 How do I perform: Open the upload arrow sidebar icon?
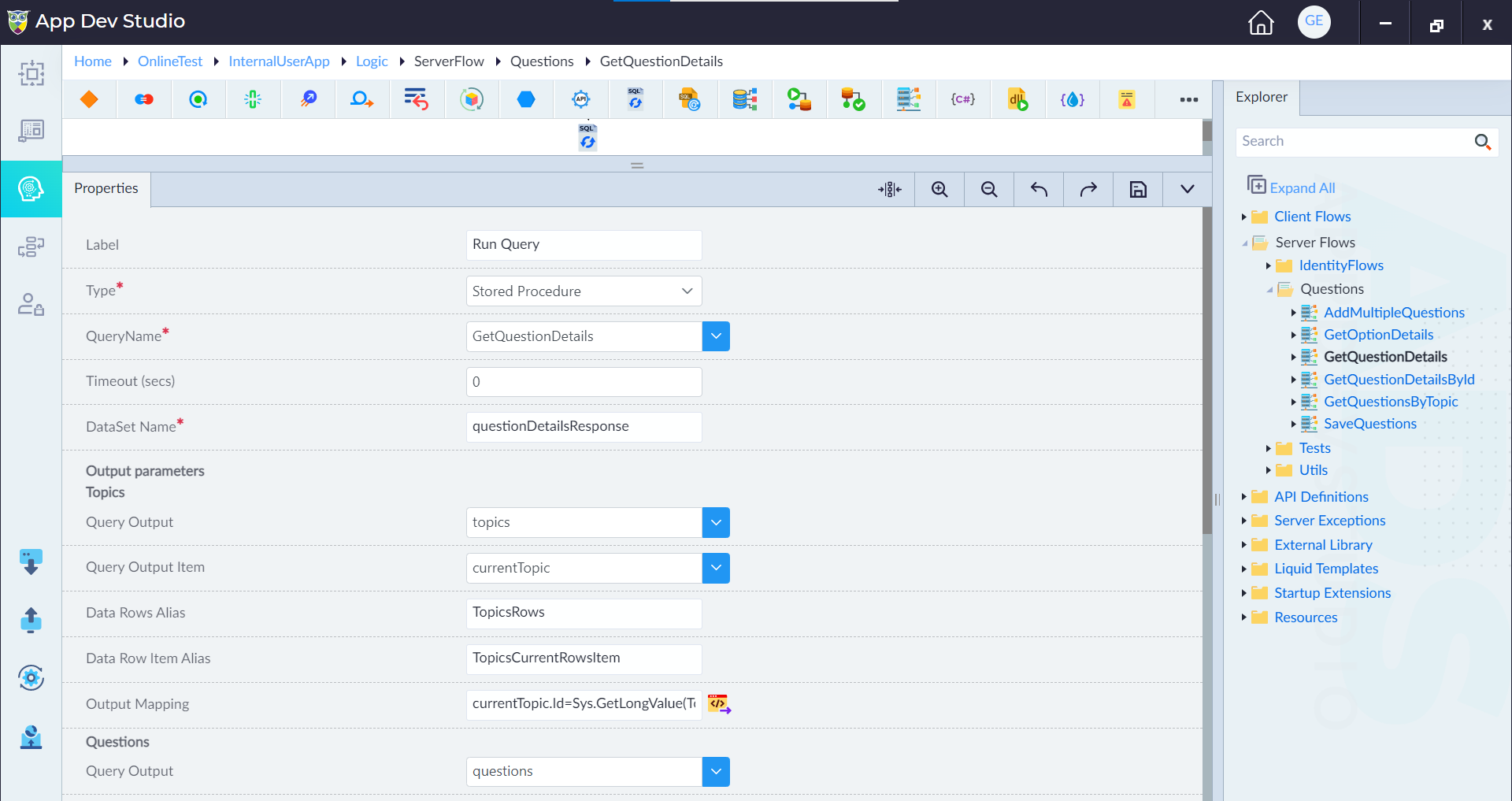coord(31,620)
